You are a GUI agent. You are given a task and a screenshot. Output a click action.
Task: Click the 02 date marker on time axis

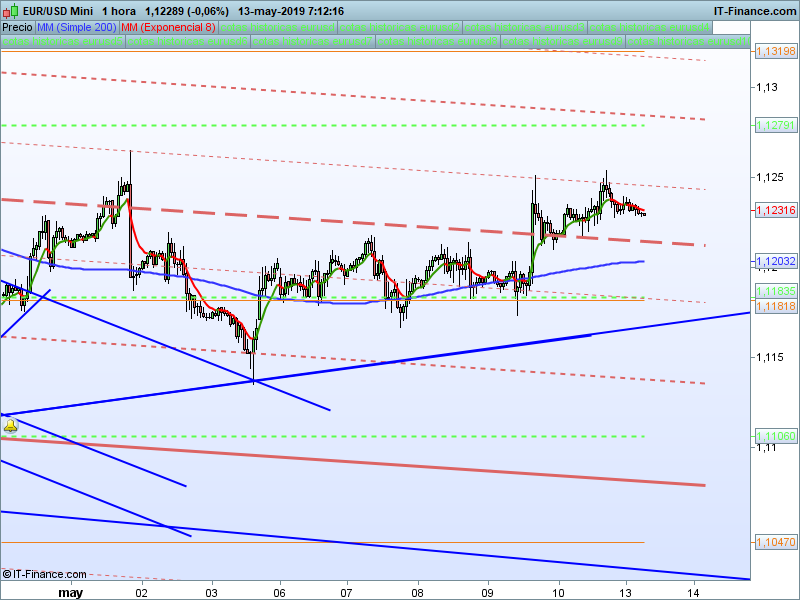pyautogui.click(x=141, y=592)
